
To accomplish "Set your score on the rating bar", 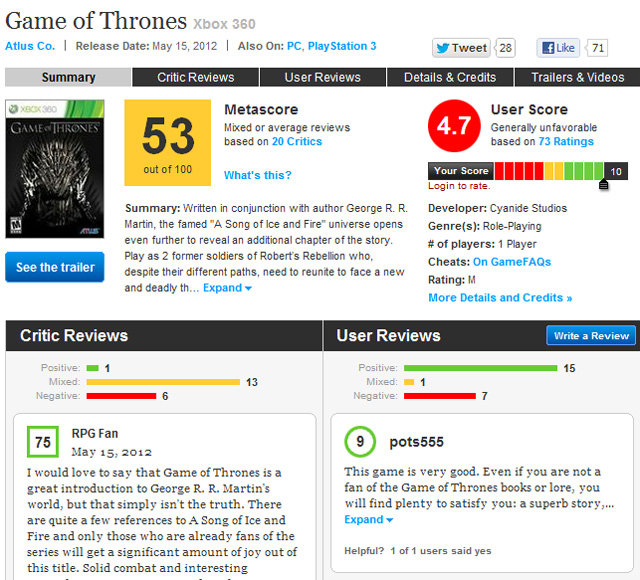I will click(x=548, y=171).
